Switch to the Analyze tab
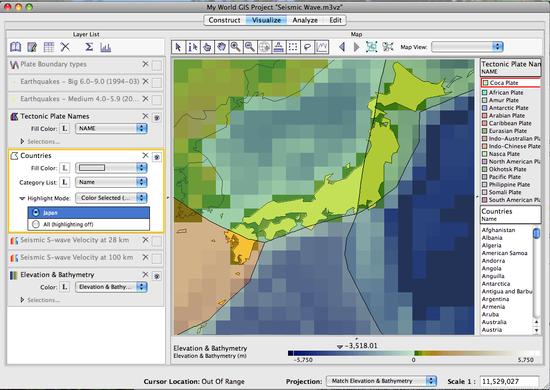550x390 pixels. [305, 20]
